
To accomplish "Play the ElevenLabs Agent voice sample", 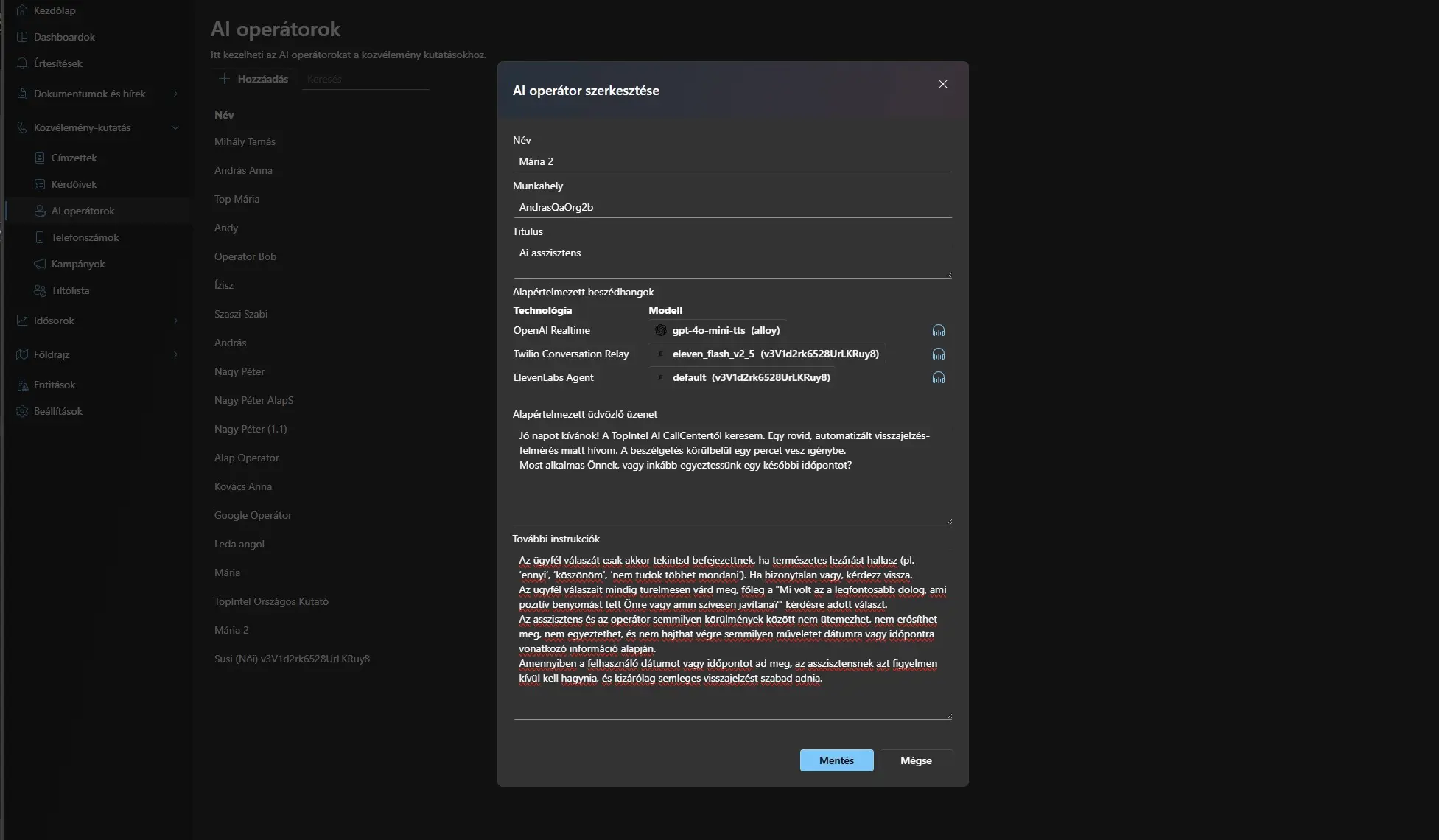I will pyautogui.click(x=938, y=377).
